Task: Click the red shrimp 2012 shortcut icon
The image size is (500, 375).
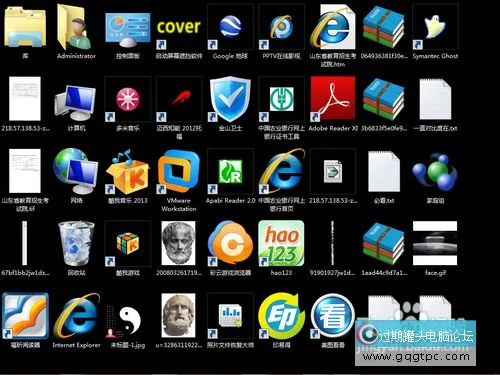Action: 179,99
